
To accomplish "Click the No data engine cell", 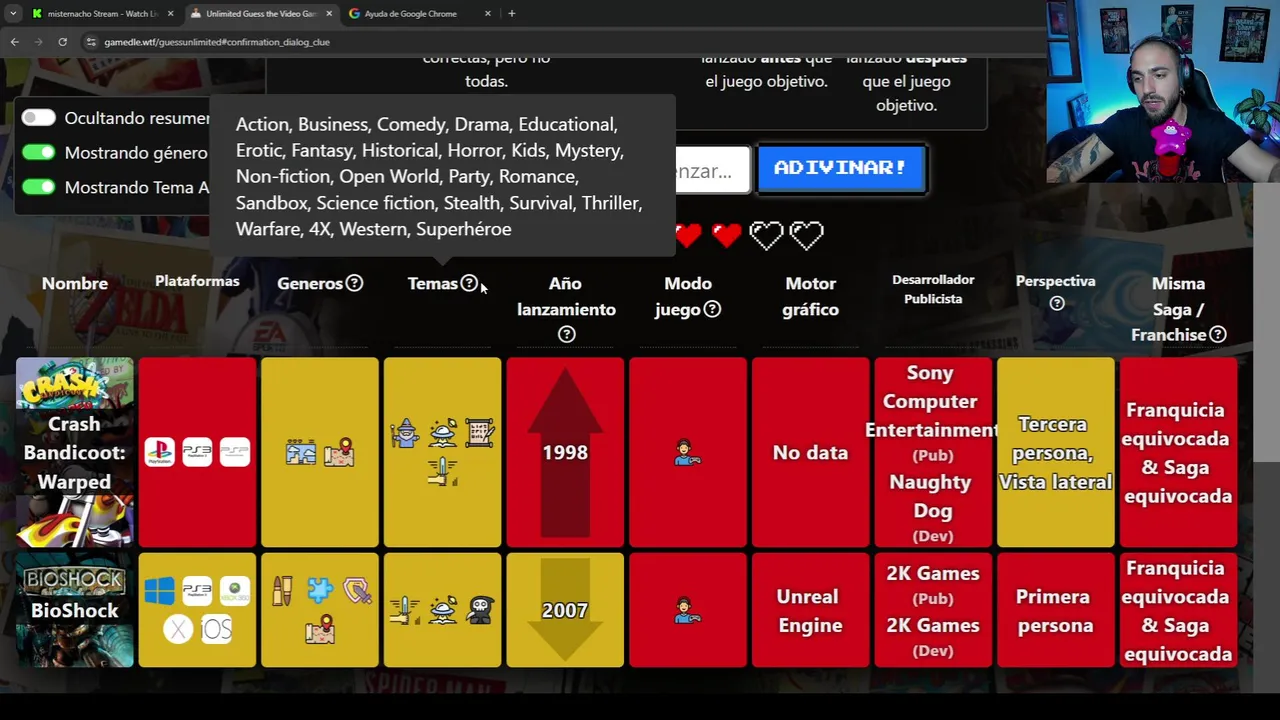I will coord(810,452).
